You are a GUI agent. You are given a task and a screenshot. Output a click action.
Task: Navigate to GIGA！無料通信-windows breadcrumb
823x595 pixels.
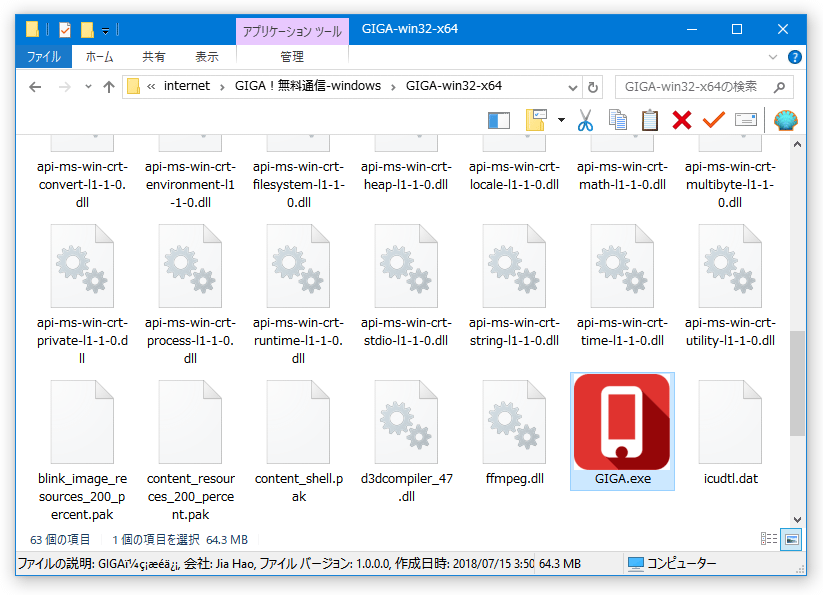point(308,86)
